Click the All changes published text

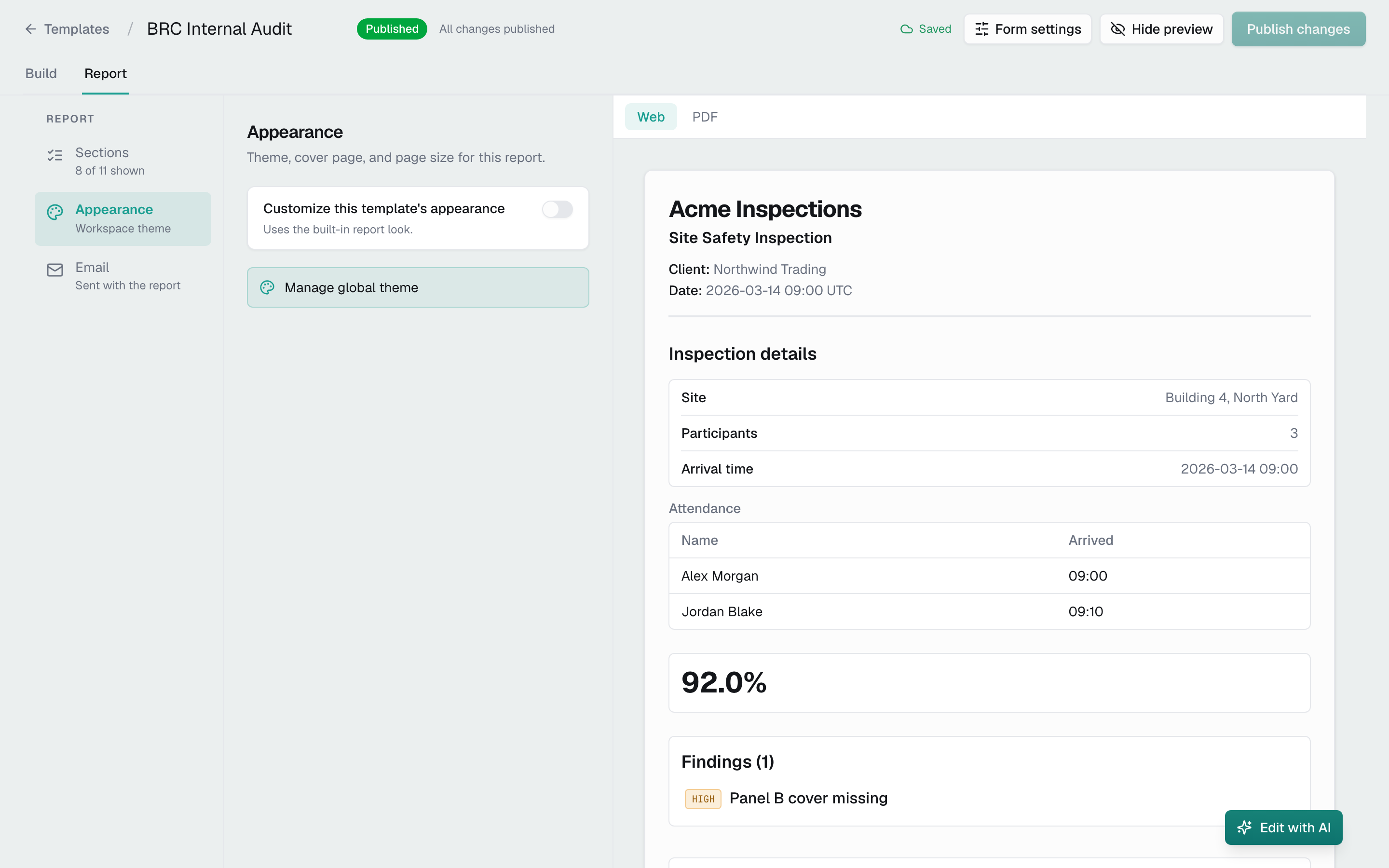[497, 29]
